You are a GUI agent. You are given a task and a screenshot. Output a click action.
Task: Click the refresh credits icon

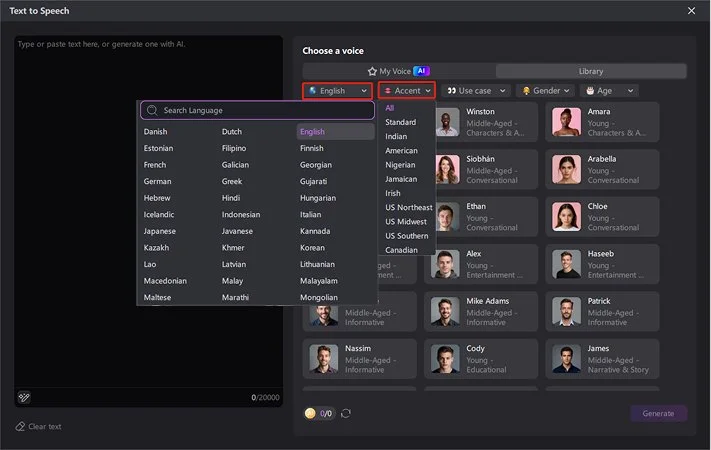346,413
